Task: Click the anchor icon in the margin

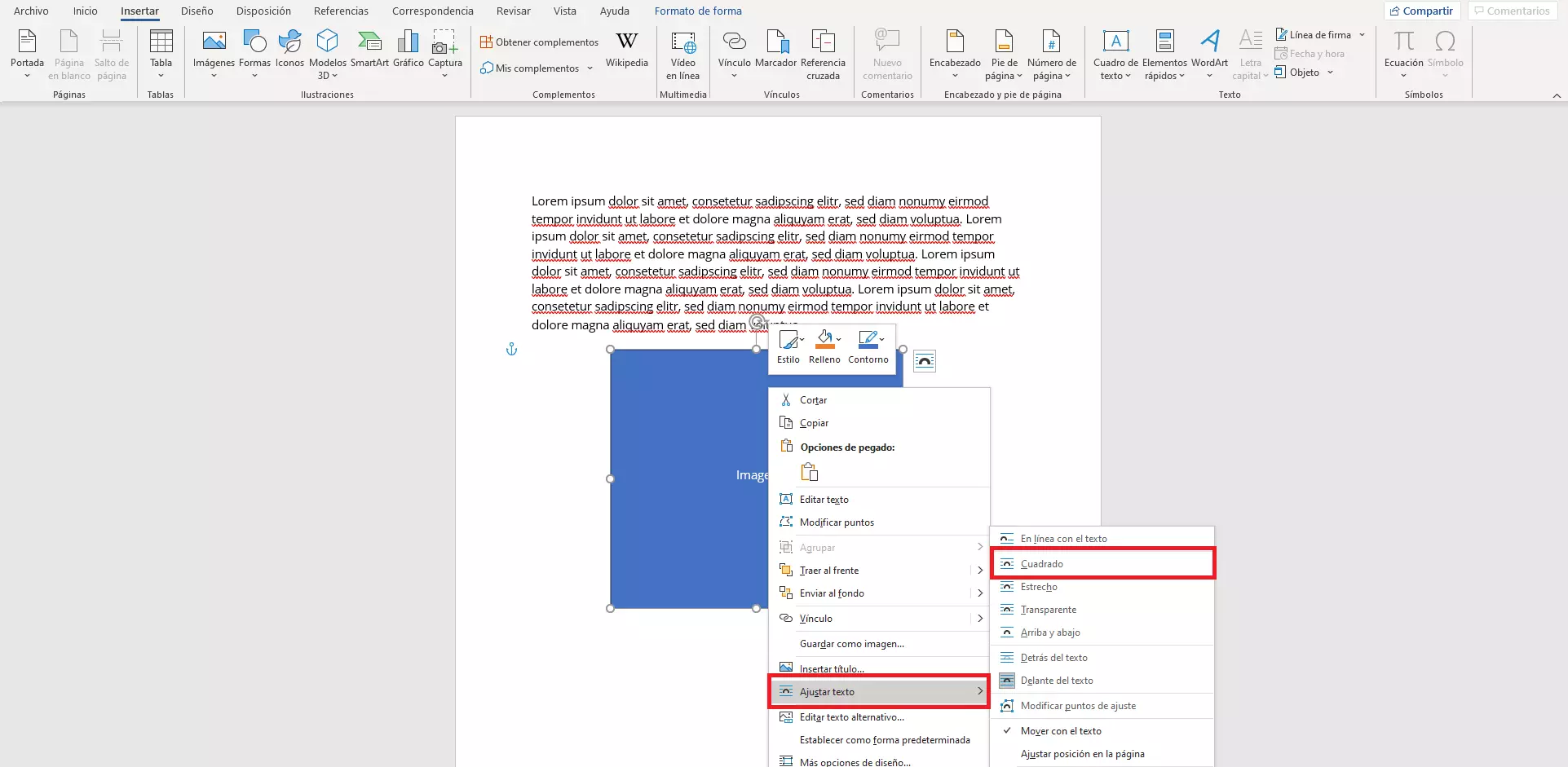Action: (x=511, y=349)
